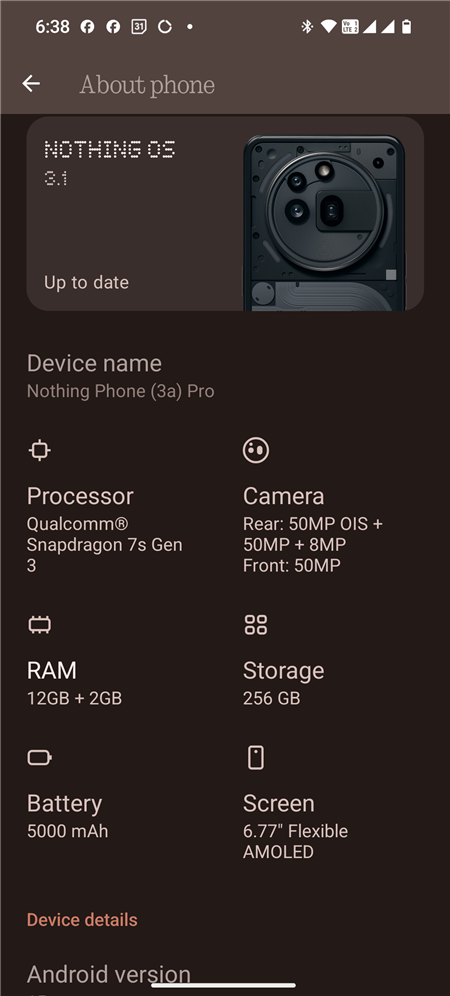450x996 pixels.
Task: Tap the Up to date status text
Action: click(x=86, y=283)
